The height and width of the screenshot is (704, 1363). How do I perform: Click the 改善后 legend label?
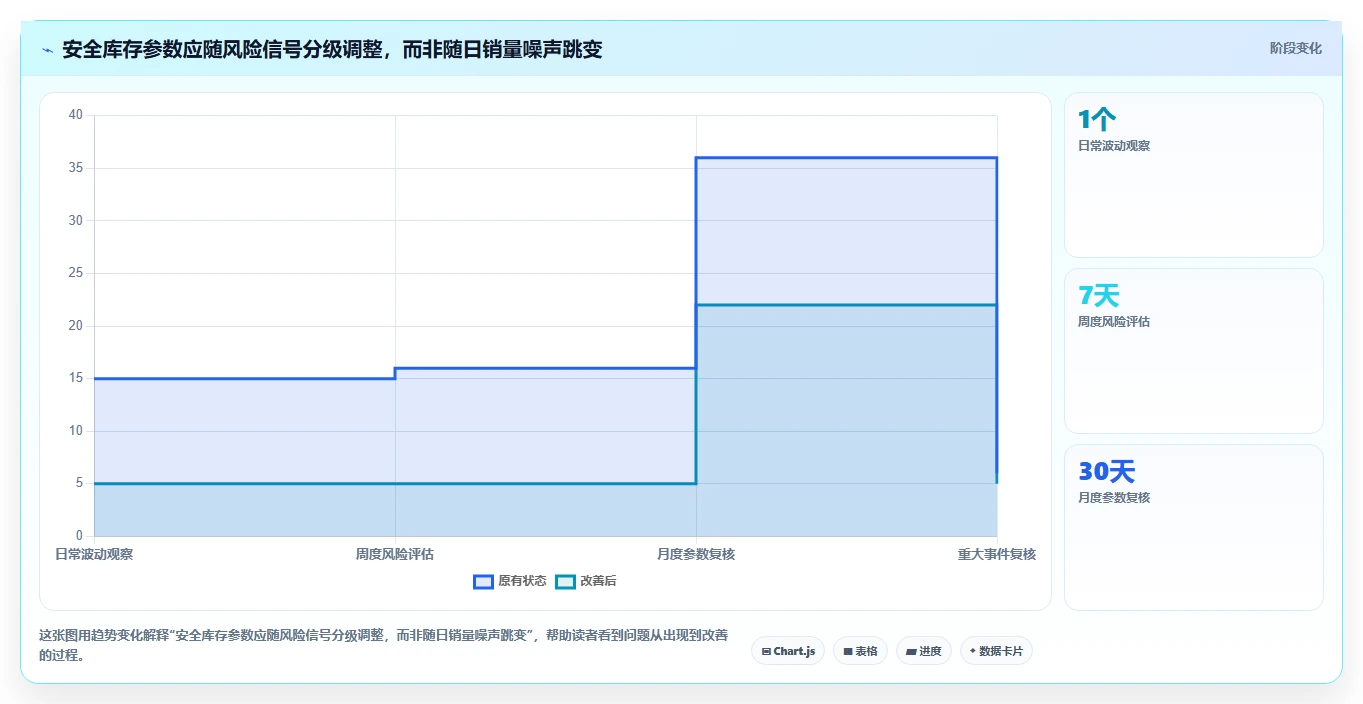(598, 581)
